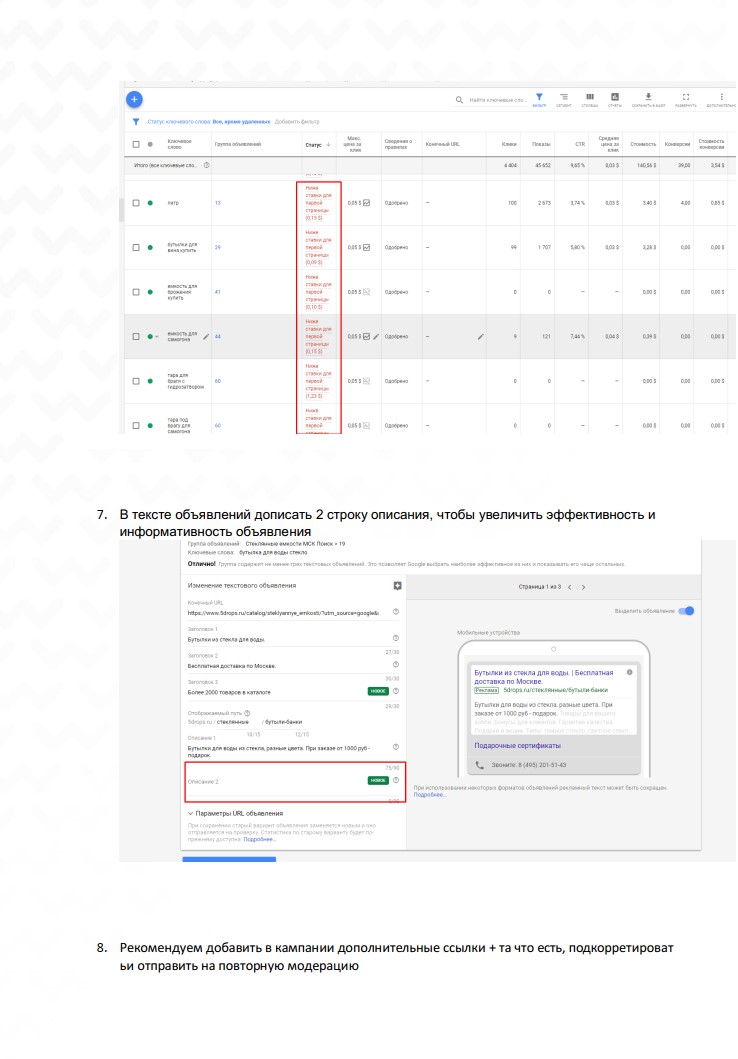
Task: Click Клики column header
Action: tap(509, 144)
